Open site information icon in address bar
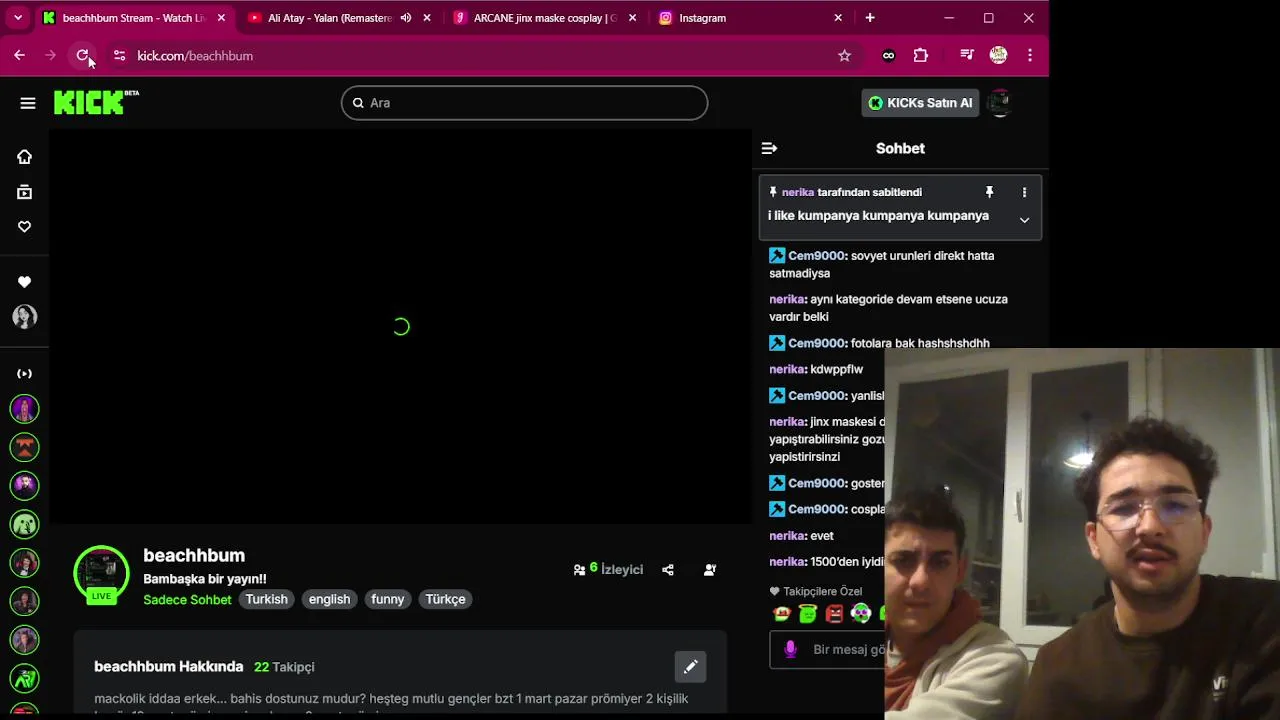This screenshot has width=1280, height=720. [119, 56]
